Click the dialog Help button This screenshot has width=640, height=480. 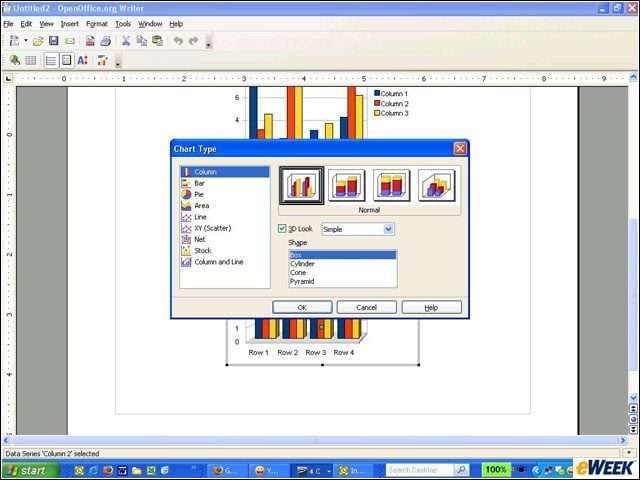431,307
